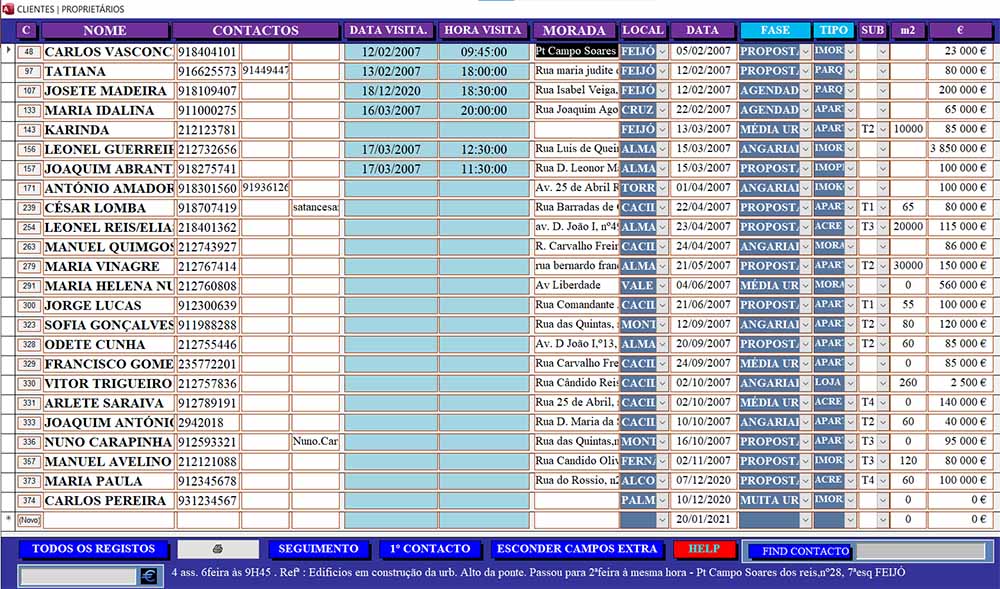Select name cell JOSETE MADEIRA
1000x589 pixels.
[x=108, y=91]
